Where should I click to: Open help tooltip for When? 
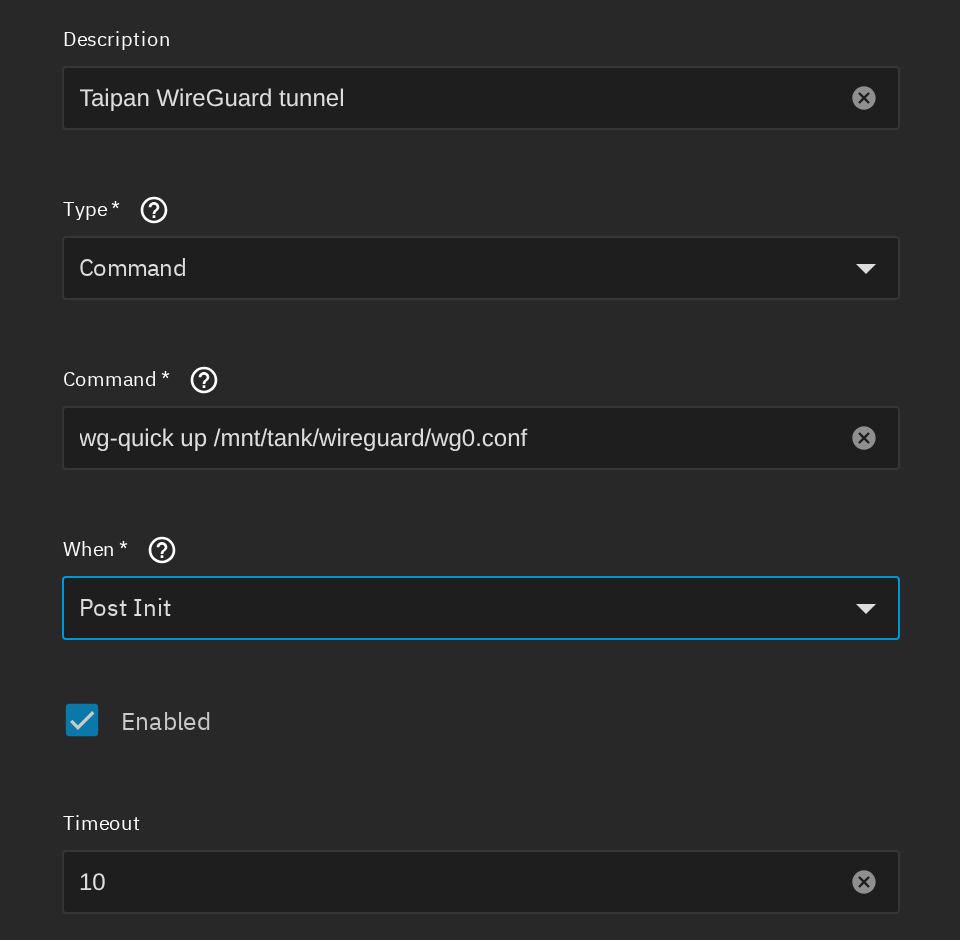coord(162,550)
